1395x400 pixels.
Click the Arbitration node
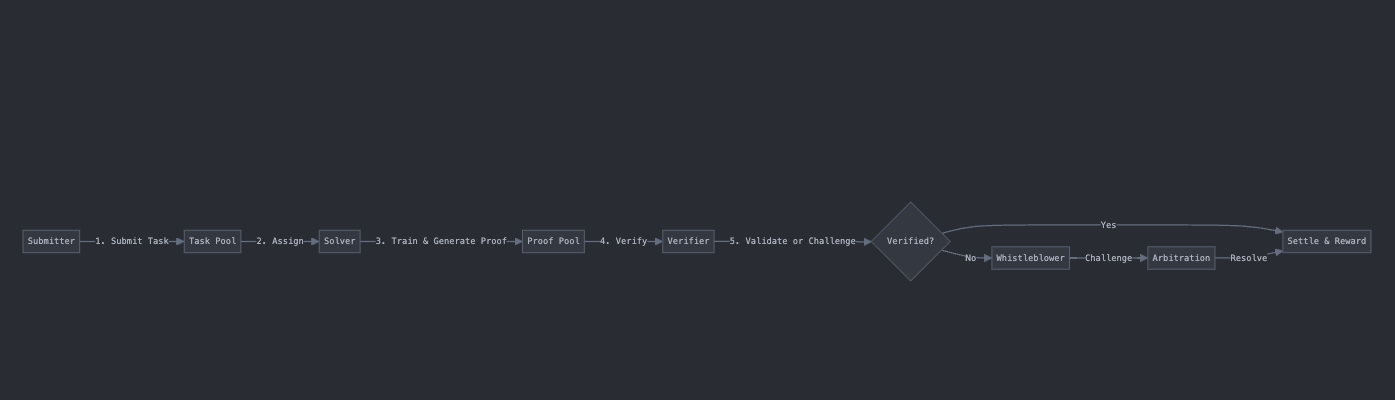(x=1181, y=258)
